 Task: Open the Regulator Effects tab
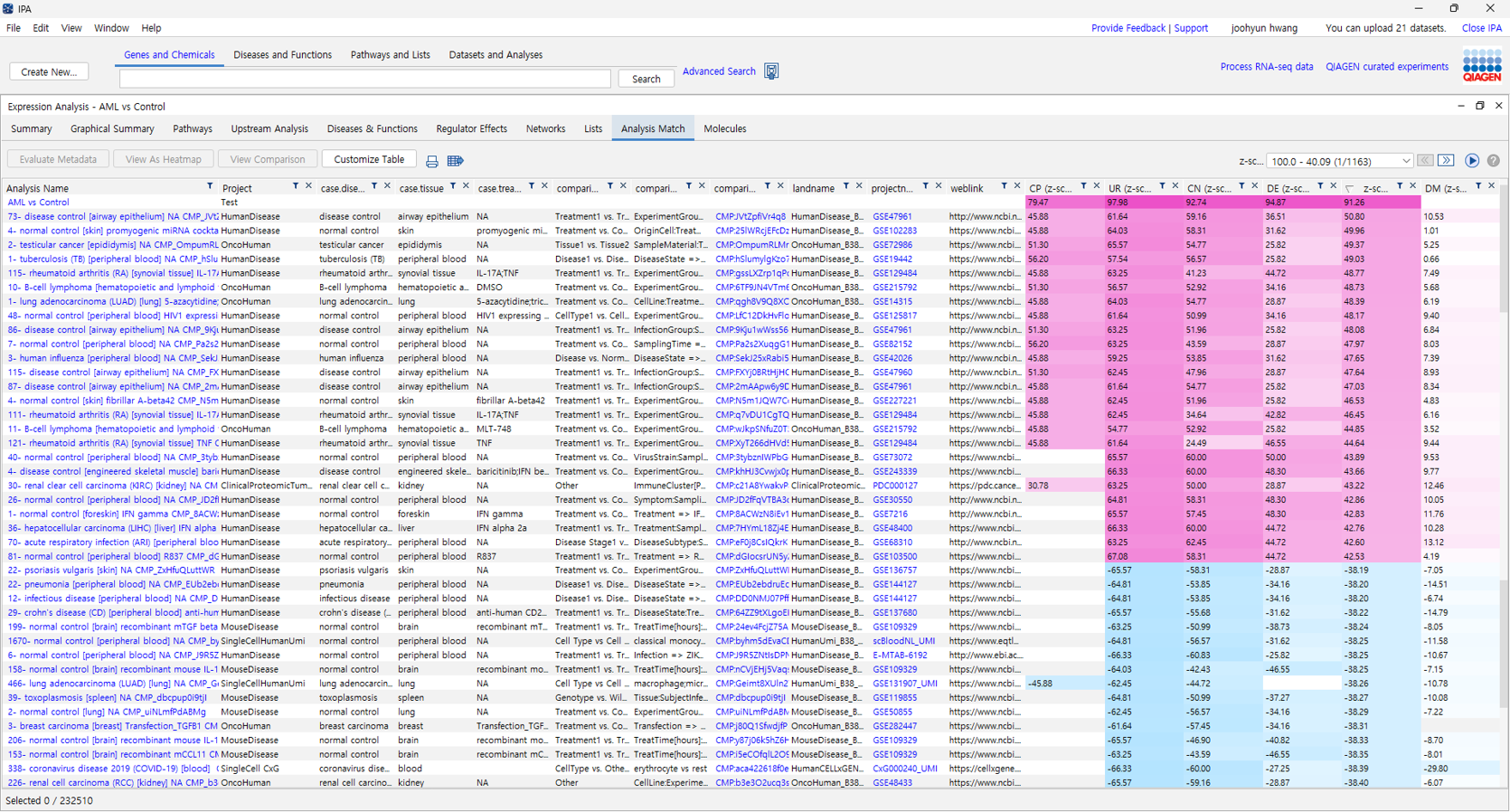(x=471, y=129)
